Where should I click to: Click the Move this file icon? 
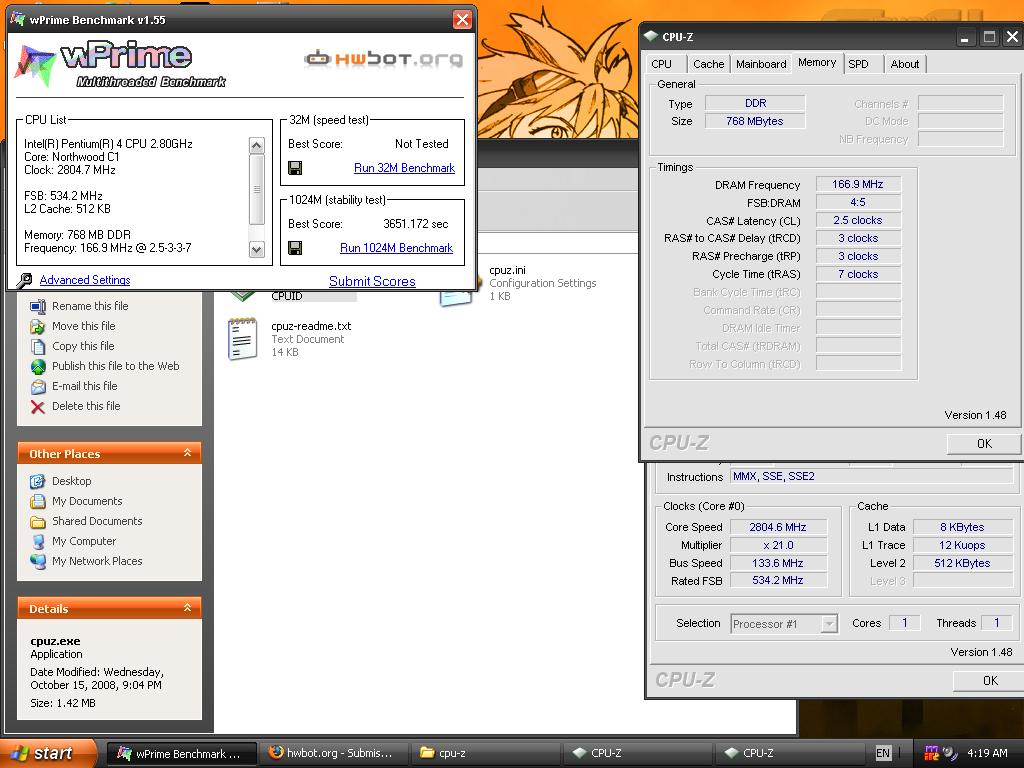(38, 327)
